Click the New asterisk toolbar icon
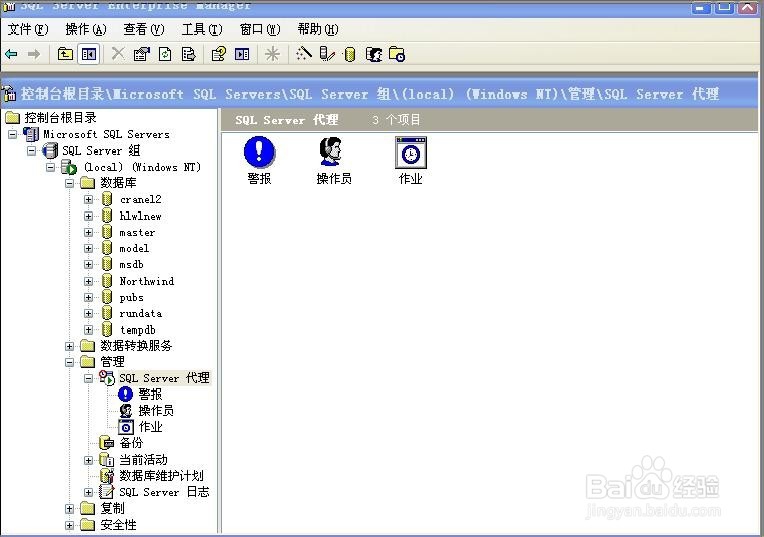This screenshot has width=764, height=537. (272, 54)
